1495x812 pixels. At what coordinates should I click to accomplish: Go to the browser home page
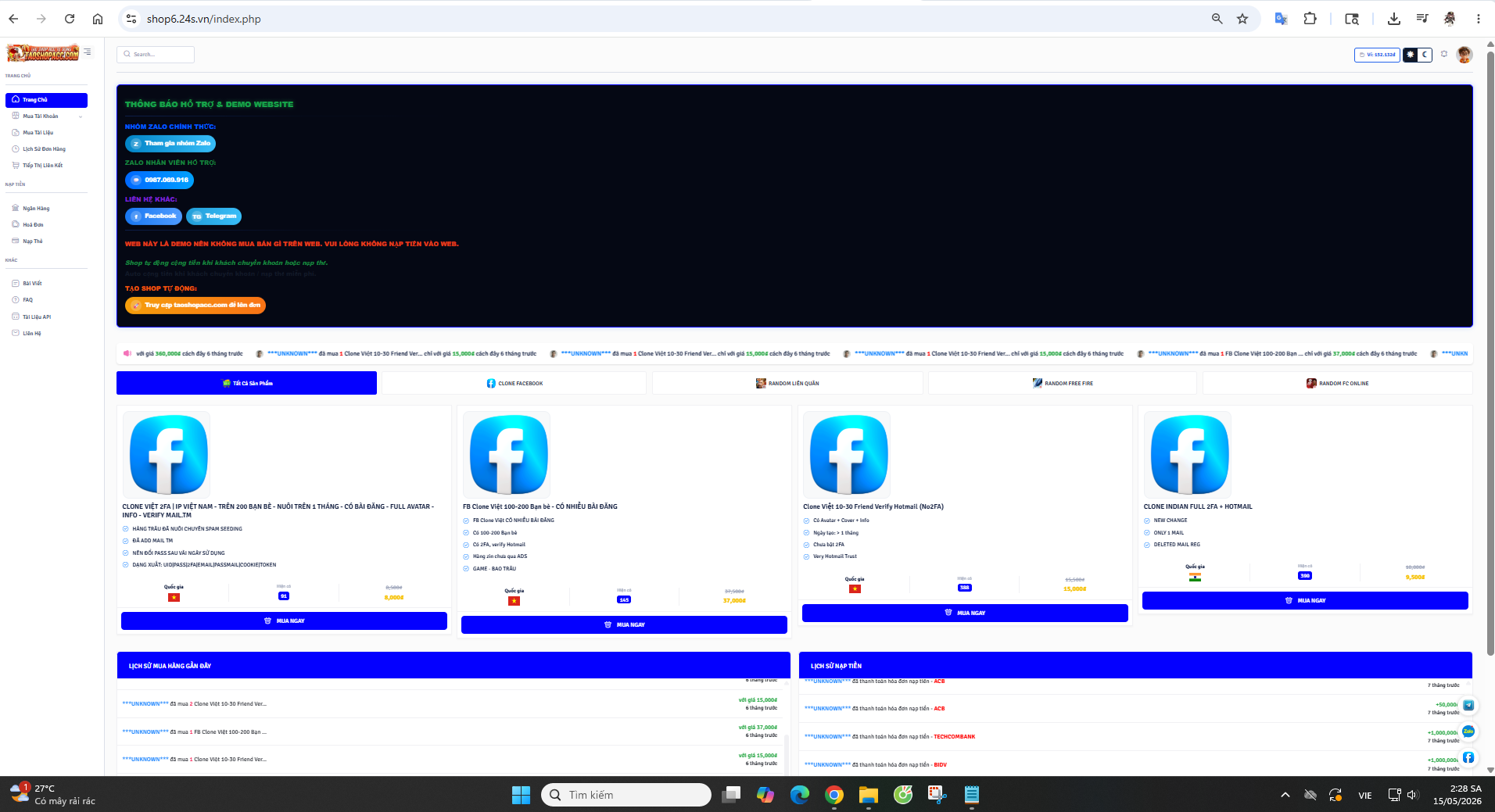point(98,19)
